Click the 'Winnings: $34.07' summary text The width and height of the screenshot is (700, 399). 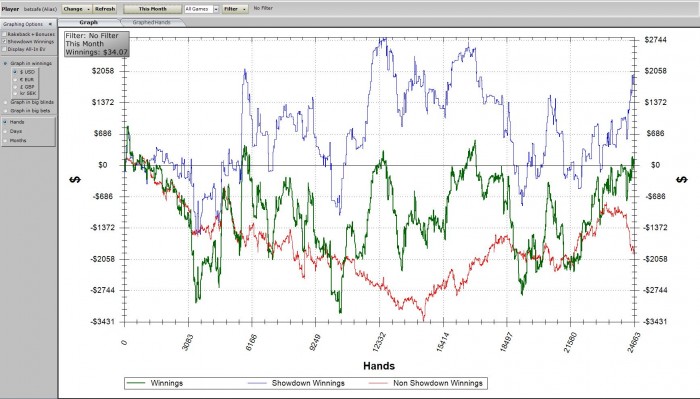click(96, 52)
